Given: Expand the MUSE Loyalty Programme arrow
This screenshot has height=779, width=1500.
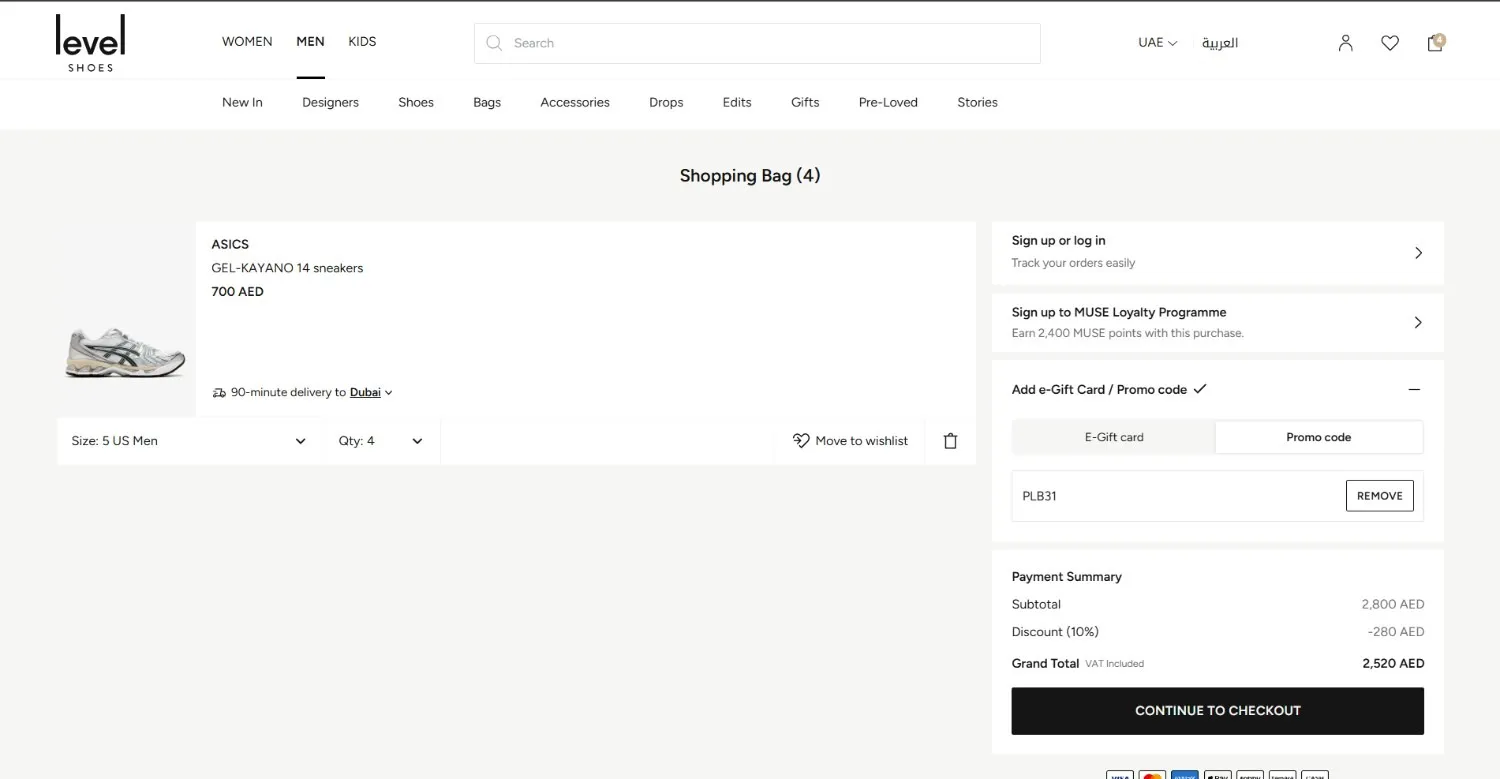Looking at the screenshot, I should click(x=1418, y=322).
